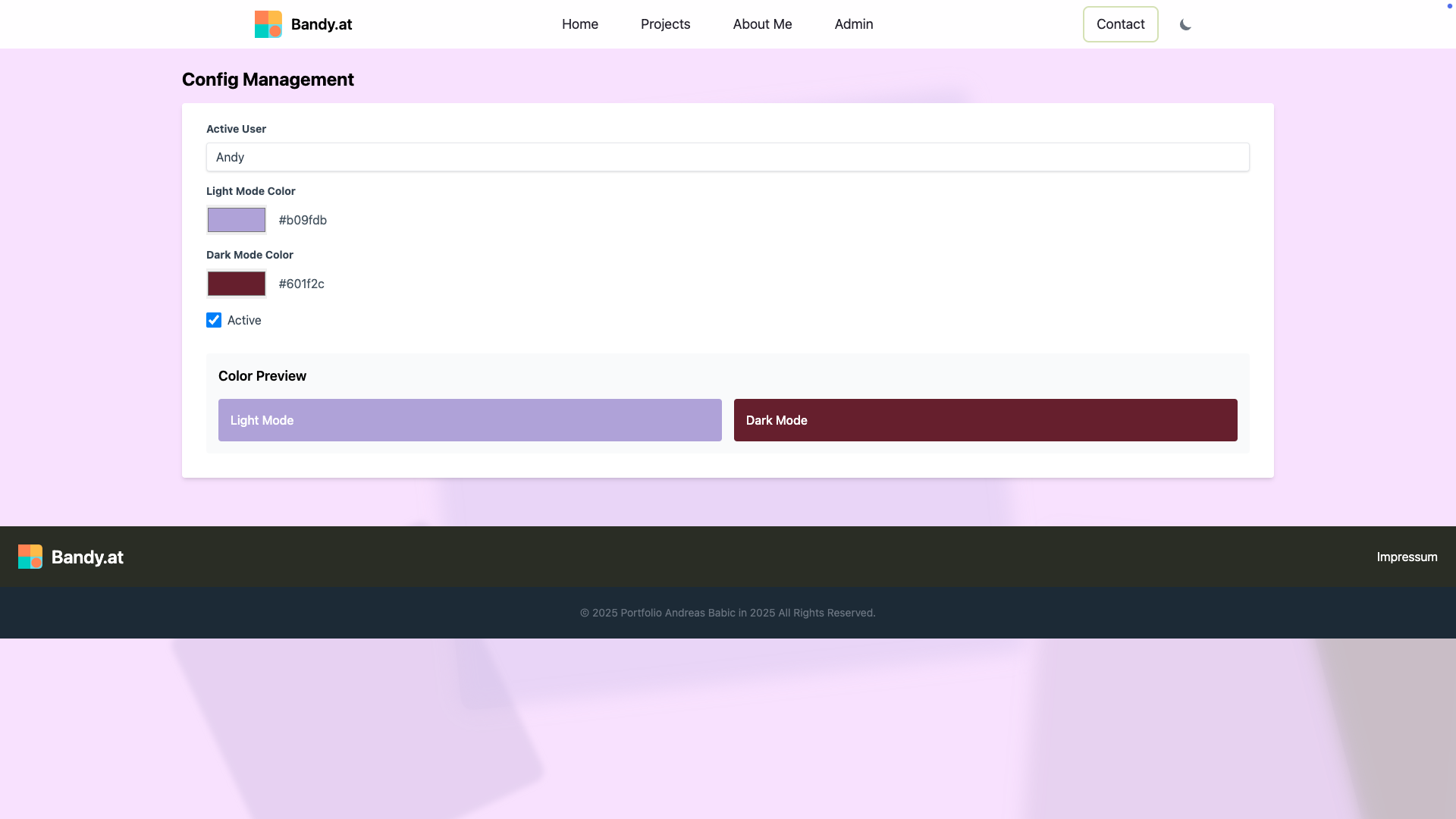Click the Bandy.at brand name in footer
Screen dimensions: 1456x819
tap(87, 557)
